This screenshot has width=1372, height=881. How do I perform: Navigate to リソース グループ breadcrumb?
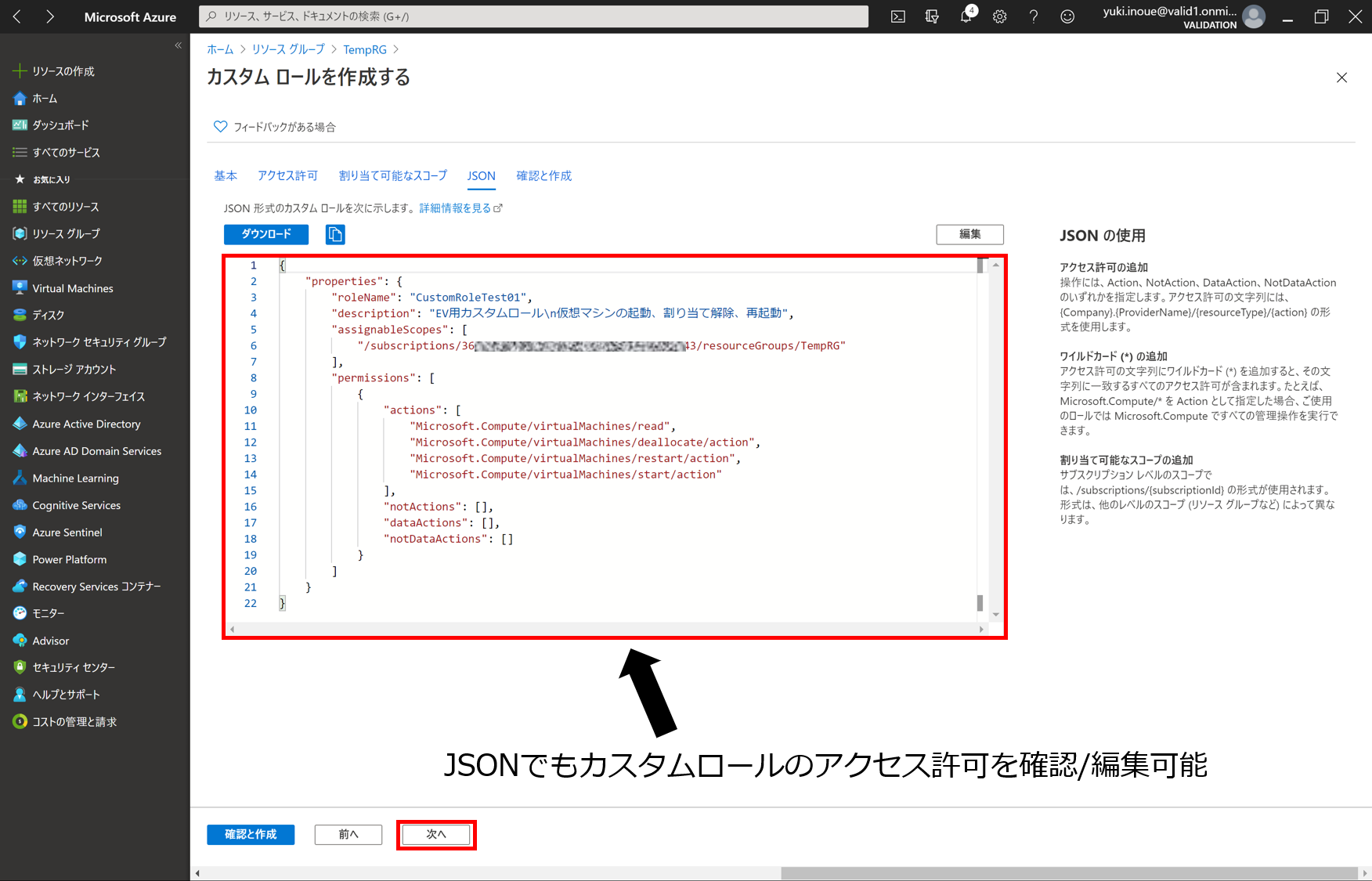[288, 49]
